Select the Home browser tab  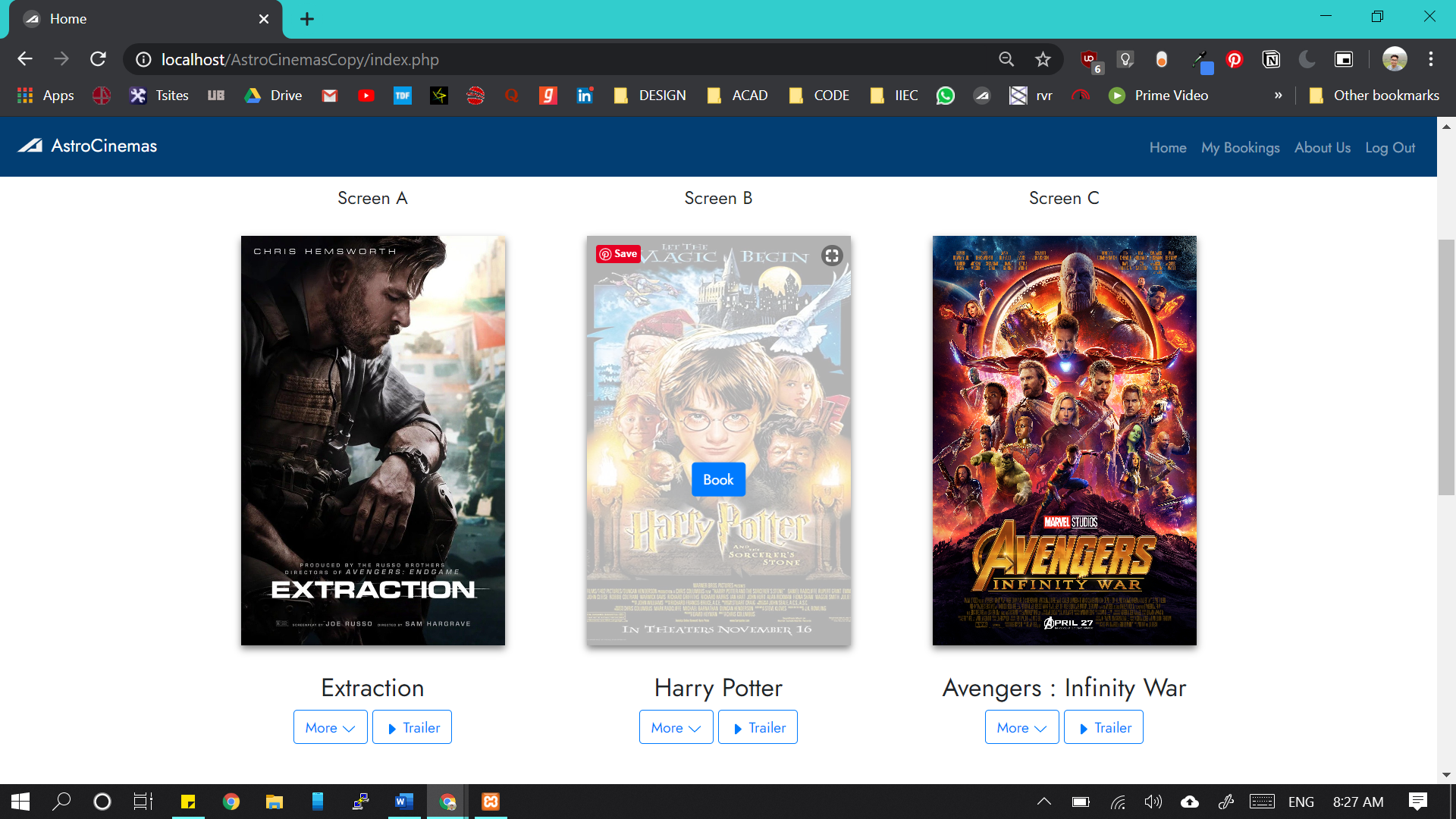pyautogui.click(x=144, y=19)
